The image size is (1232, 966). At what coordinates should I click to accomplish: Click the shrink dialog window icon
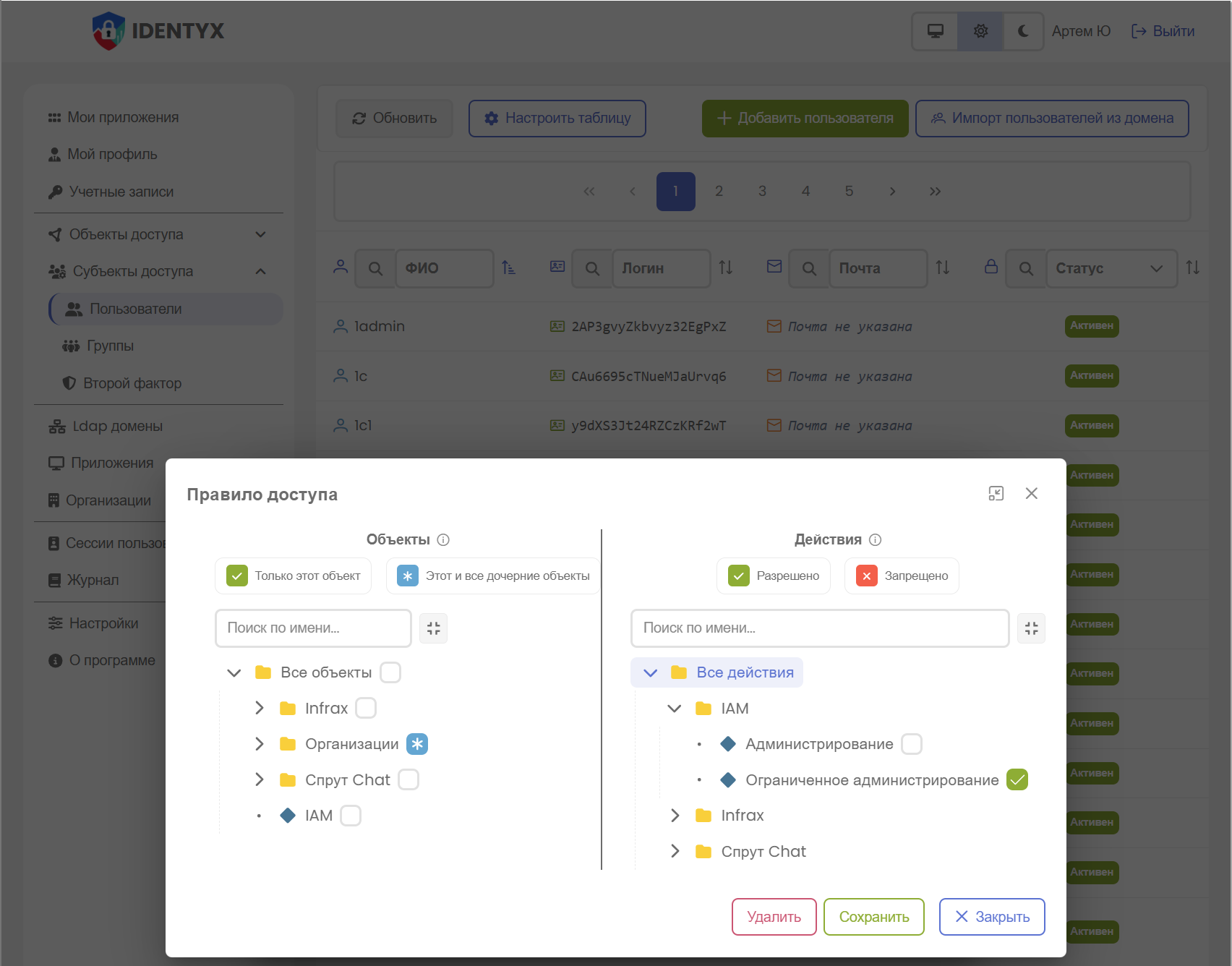996,494
